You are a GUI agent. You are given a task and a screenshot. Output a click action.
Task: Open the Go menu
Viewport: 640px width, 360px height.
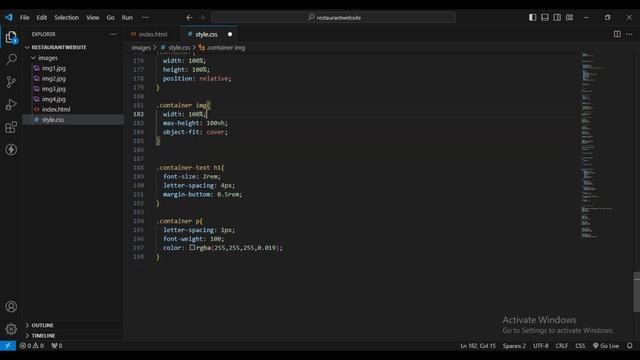(x=111, y=18)
